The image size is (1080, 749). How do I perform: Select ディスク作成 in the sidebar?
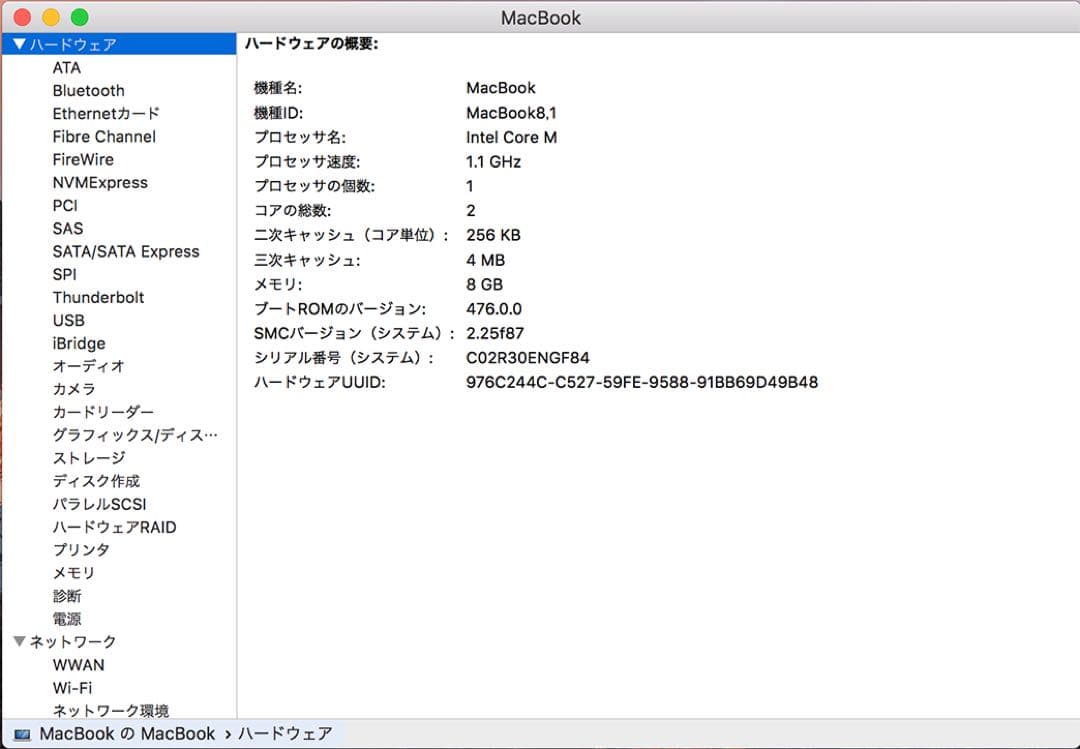96,481
